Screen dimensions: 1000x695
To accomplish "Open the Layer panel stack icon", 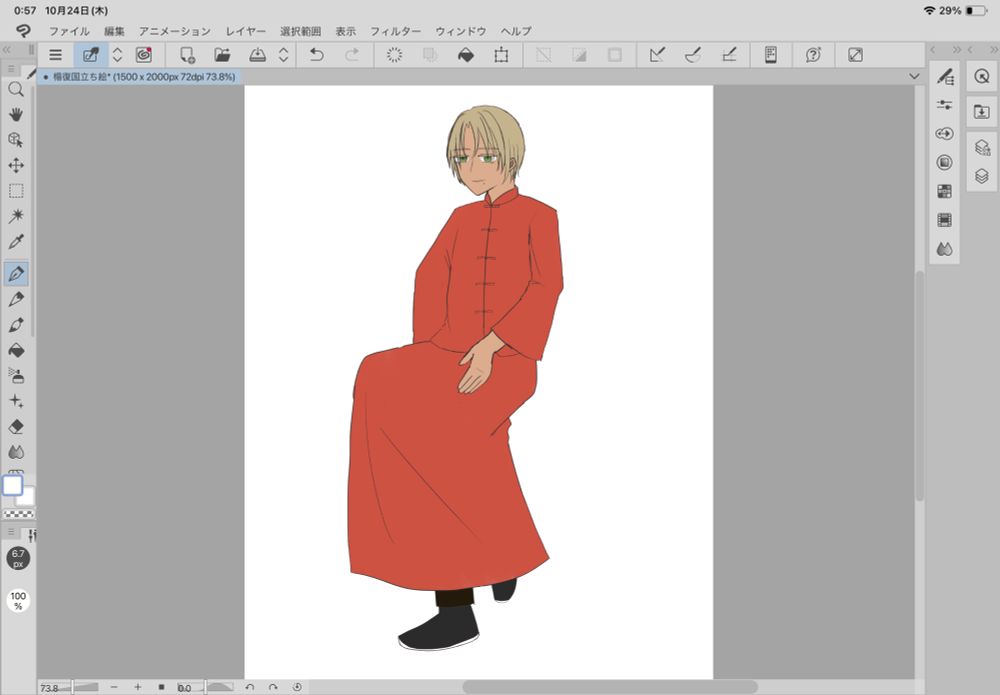I will pos(981,176).
